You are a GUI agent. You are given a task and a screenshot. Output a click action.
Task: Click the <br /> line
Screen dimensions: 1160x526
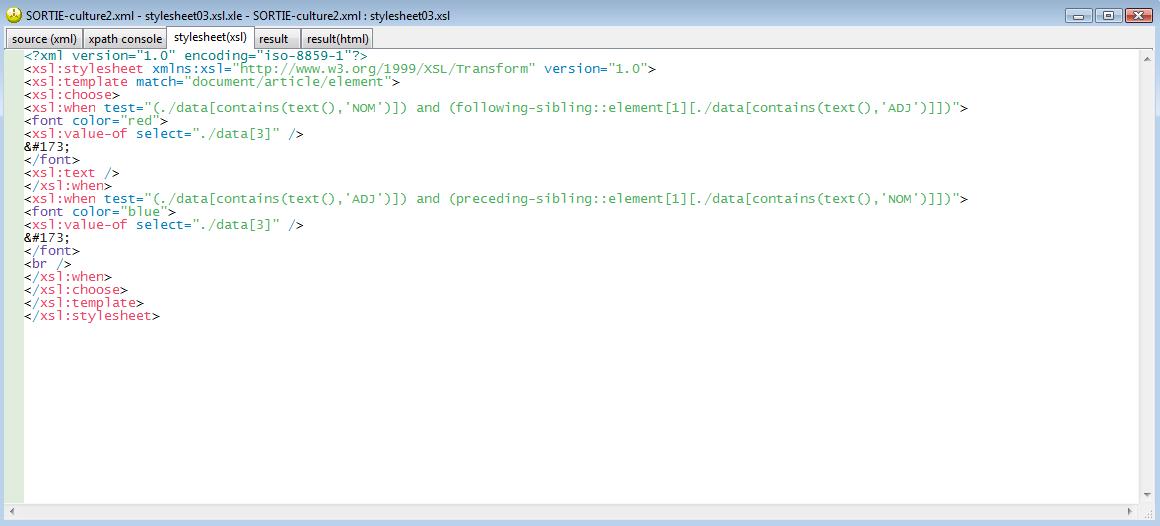click(47, 264)
